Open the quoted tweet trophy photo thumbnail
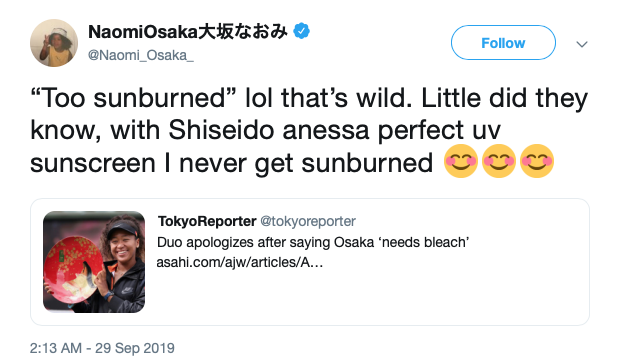618x361 pixels. (94, 262)
